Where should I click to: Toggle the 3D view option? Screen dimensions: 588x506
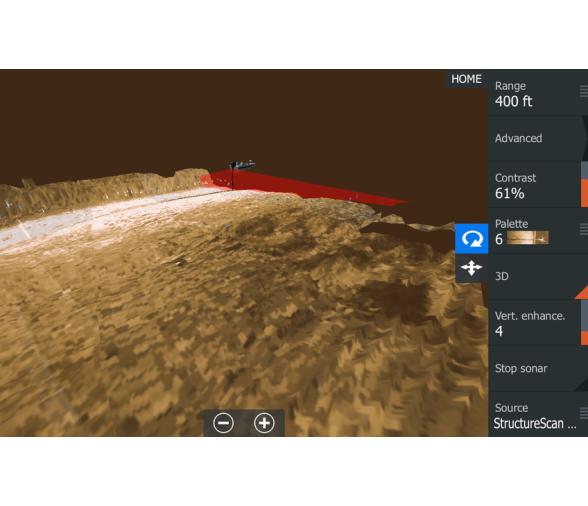point(538,277)
